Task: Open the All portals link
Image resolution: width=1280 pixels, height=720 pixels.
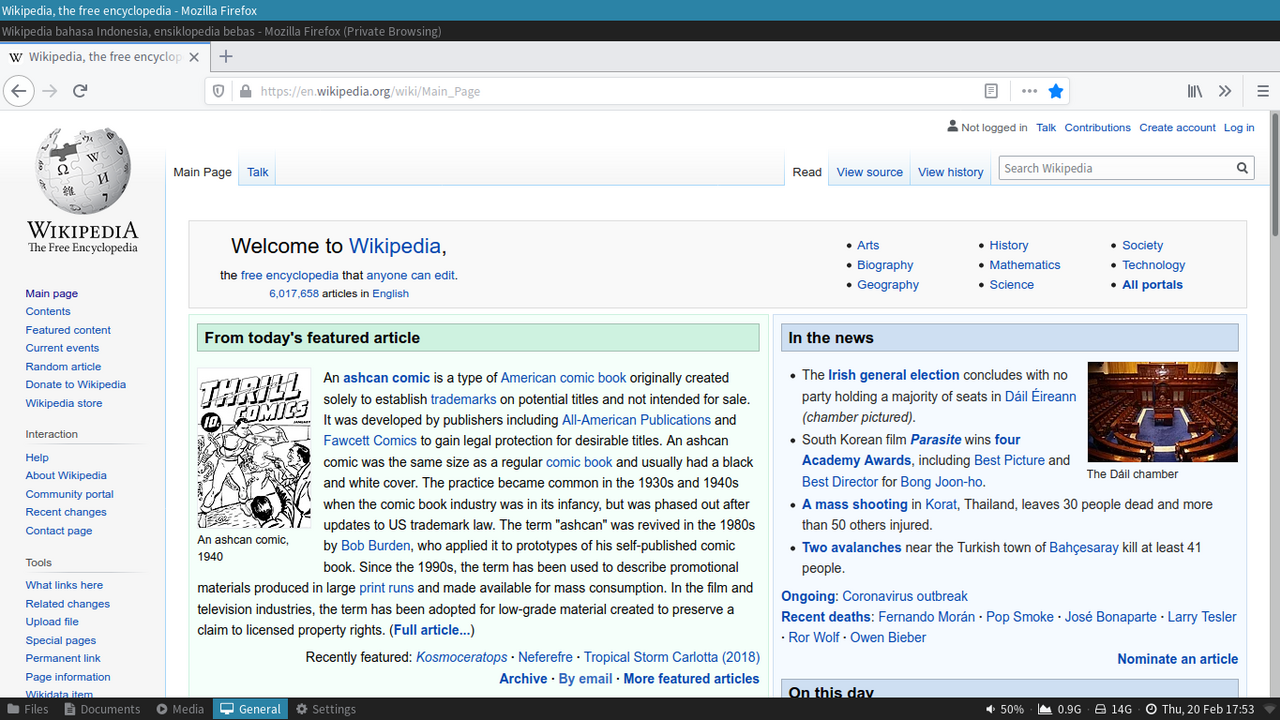Action: click(x=1152, y=284)
